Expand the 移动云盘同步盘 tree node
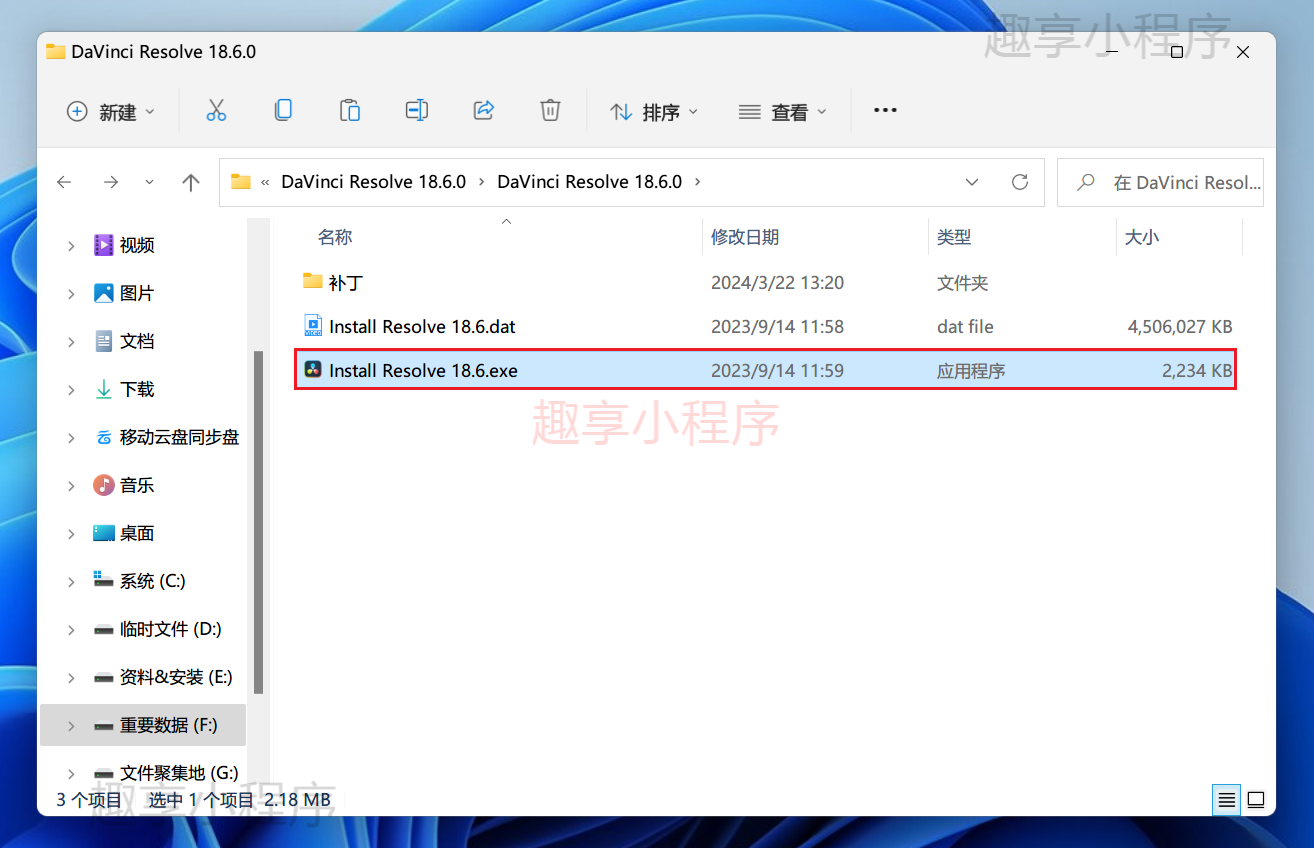The height and width of the screenshot is (848, 1314). pos(71,437)
